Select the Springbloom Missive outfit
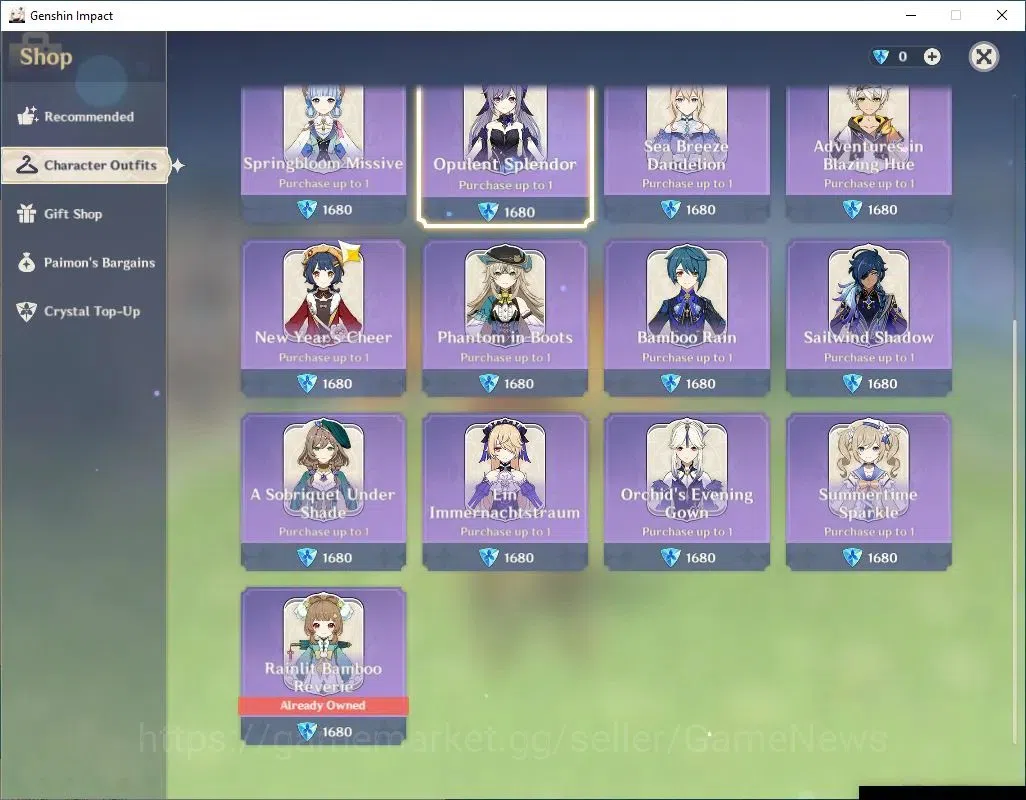 pyautogui.click(x=323, y=154)
